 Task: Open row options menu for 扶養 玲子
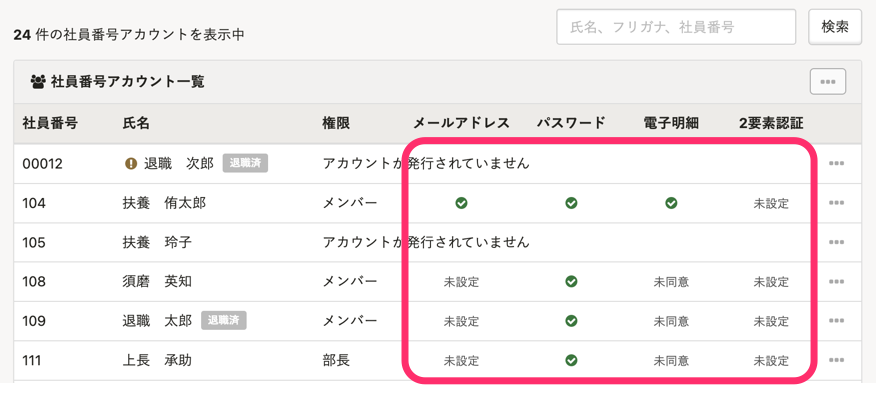pyautogui.click(x=836, y=243)
